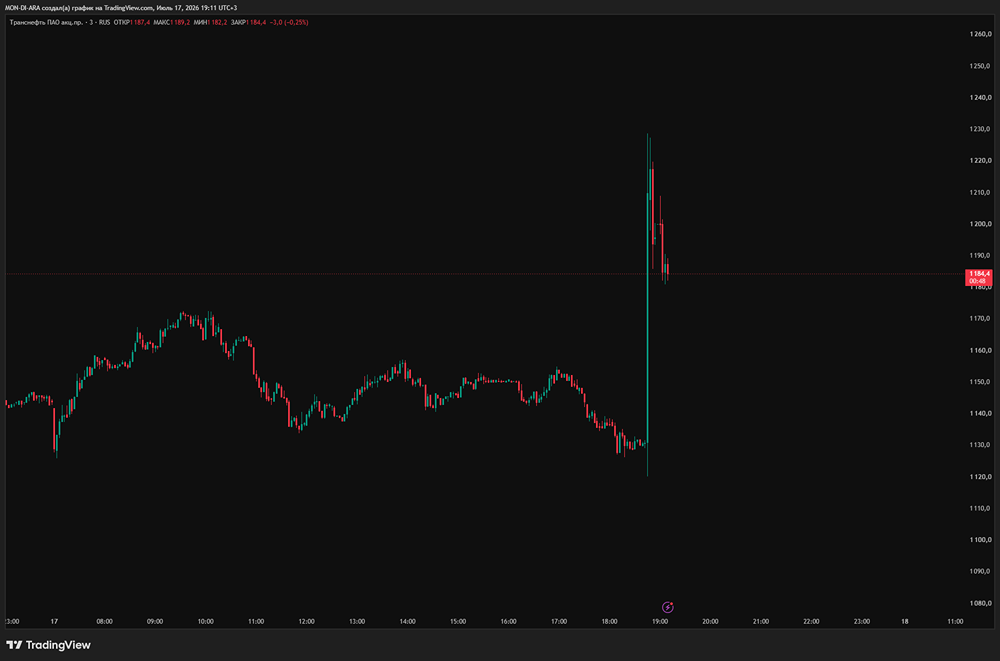Click the red 1184,4 current price label
1000x661 pixels.
click(978, 274)
